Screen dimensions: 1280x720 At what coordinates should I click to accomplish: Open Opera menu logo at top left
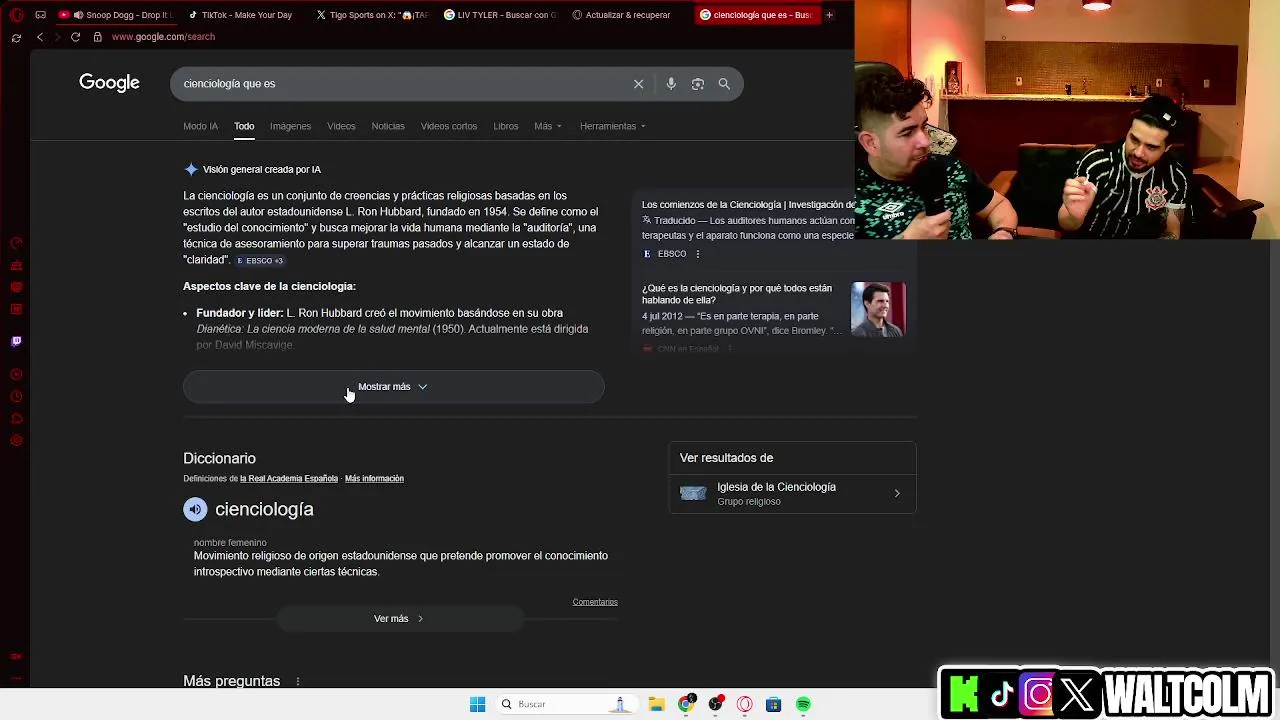(16, 15)
